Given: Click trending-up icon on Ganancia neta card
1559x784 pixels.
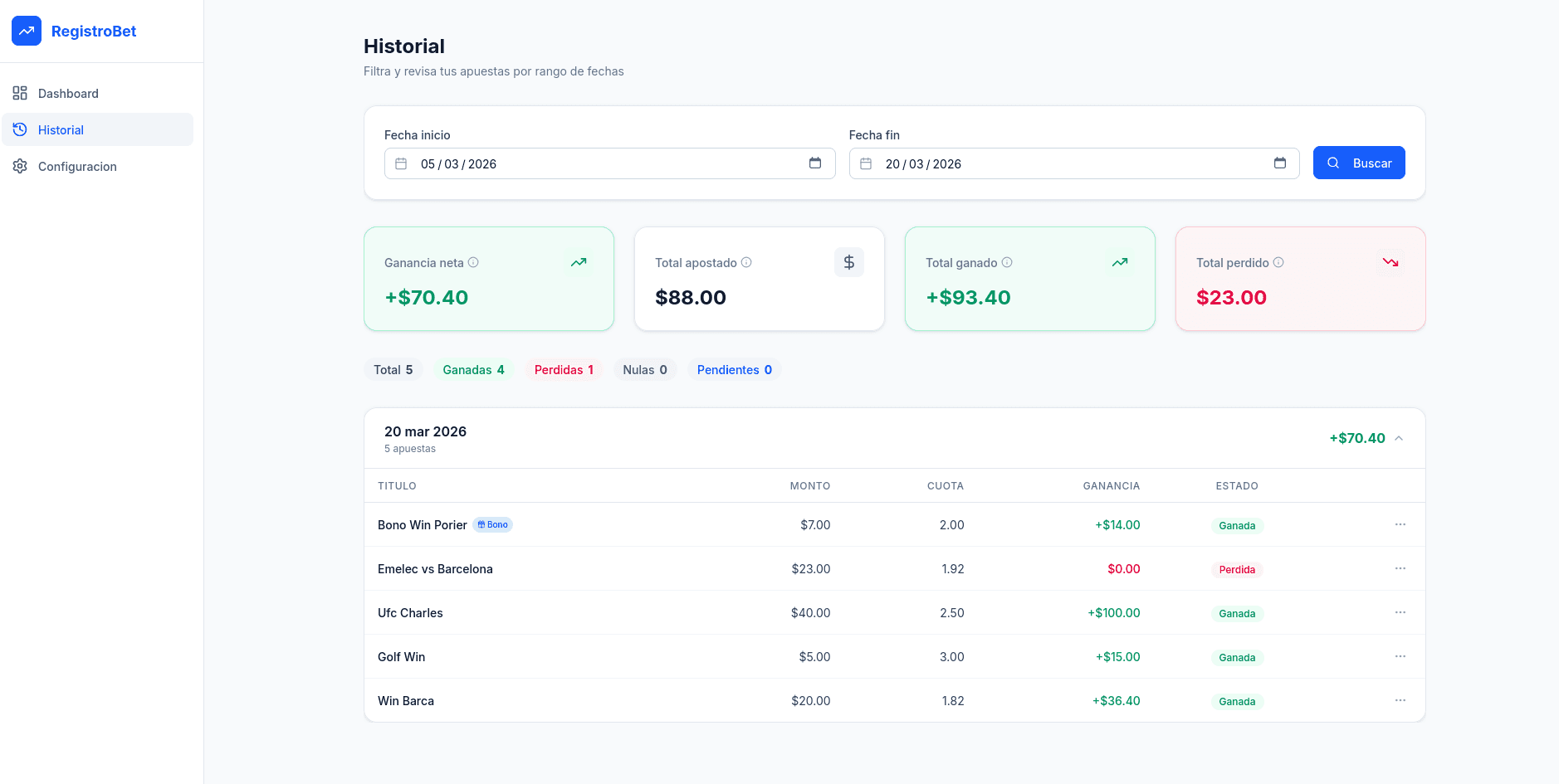Looking at the screenshot, I should click(x=579, y=262).
